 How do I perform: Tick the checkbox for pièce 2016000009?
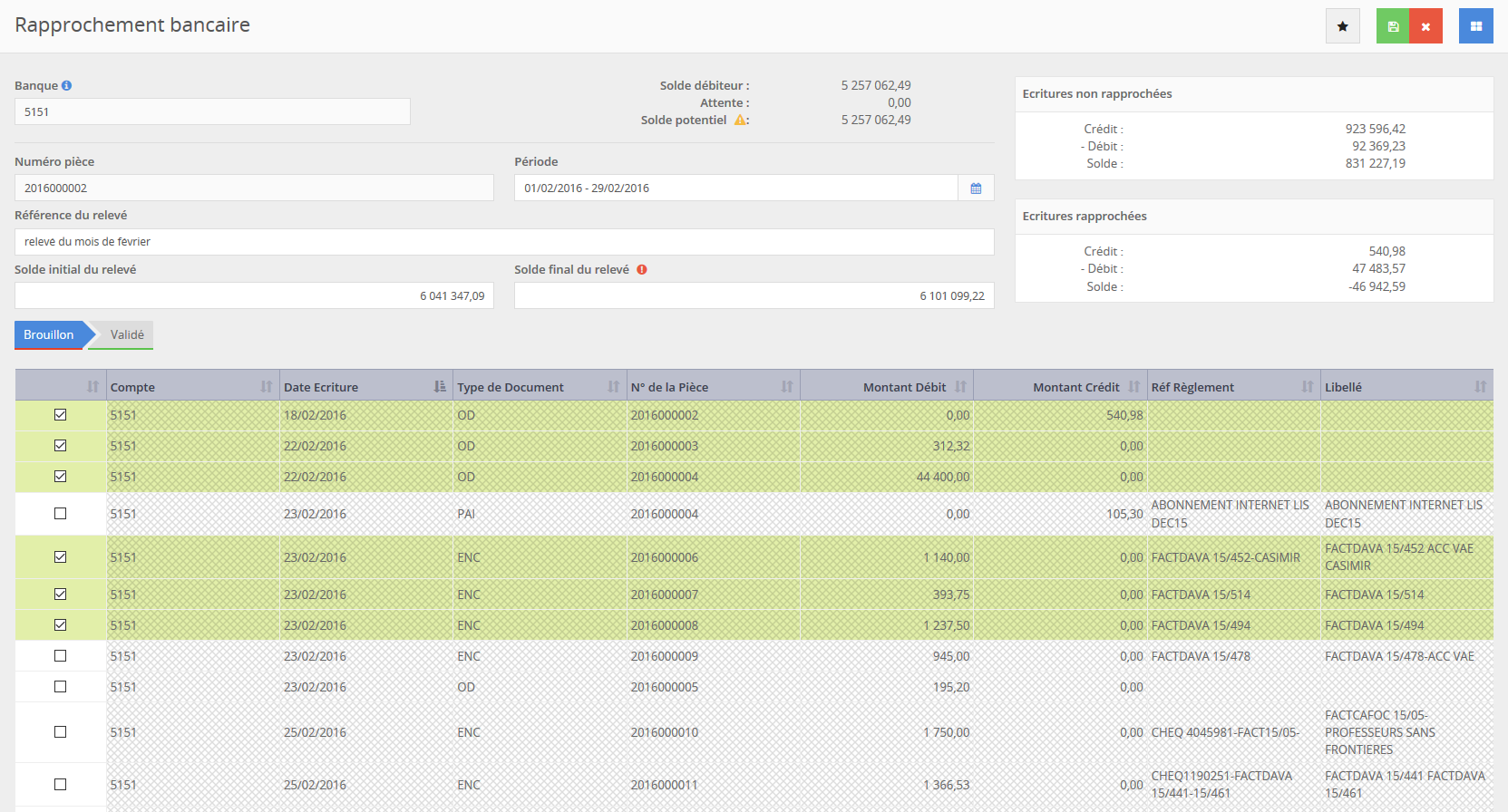pos(61,656)
